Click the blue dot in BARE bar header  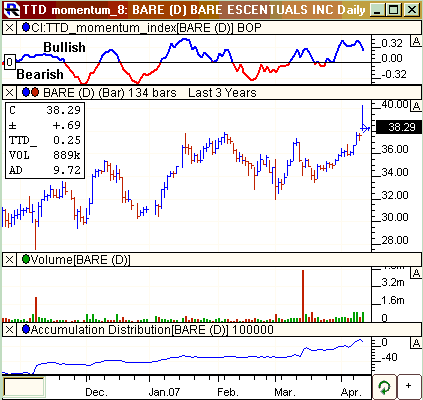(26, 92)
